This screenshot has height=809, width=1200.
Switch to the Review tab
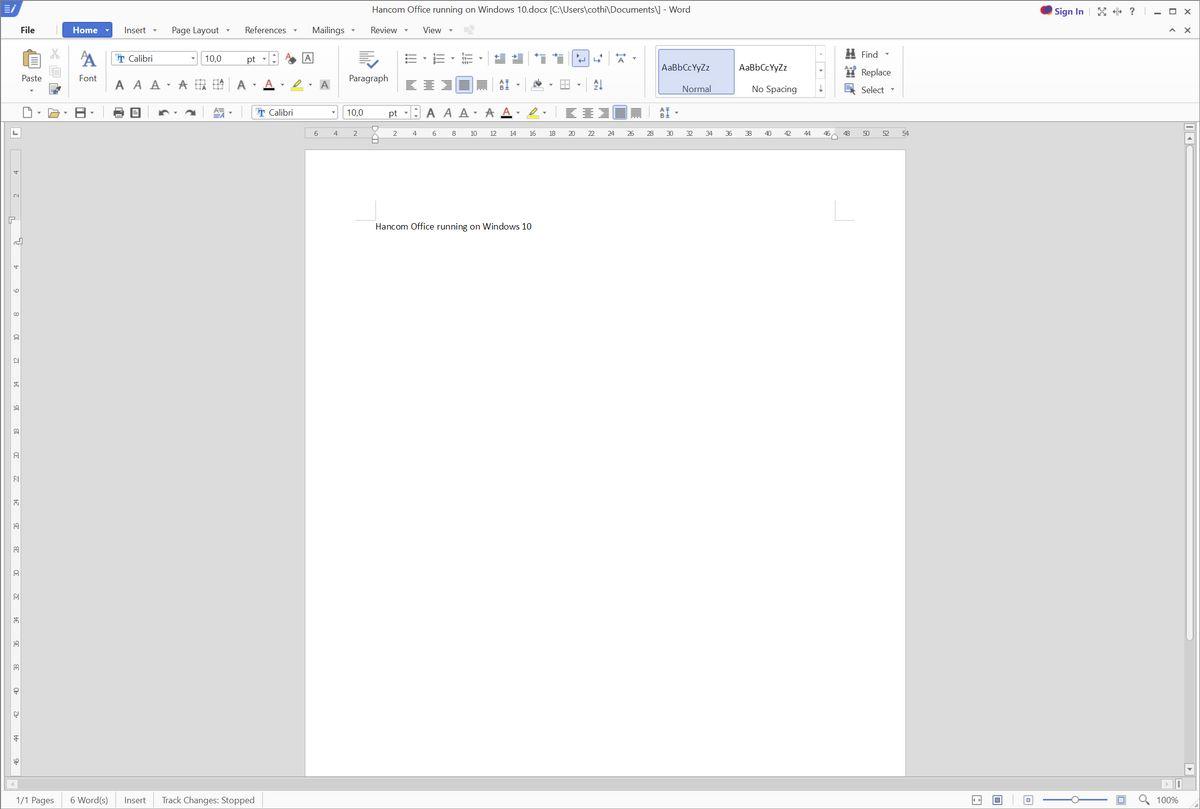point(384,30)
